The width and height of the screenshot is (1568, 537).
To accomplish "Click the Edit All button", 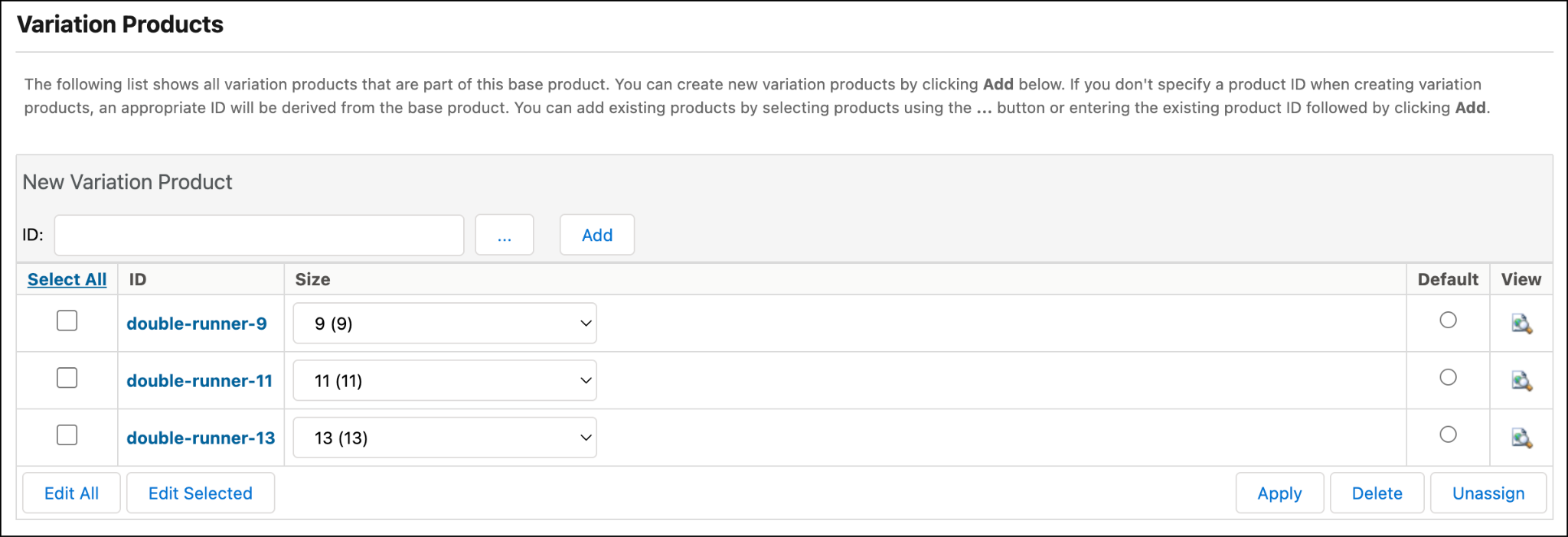I will point(72,493).
